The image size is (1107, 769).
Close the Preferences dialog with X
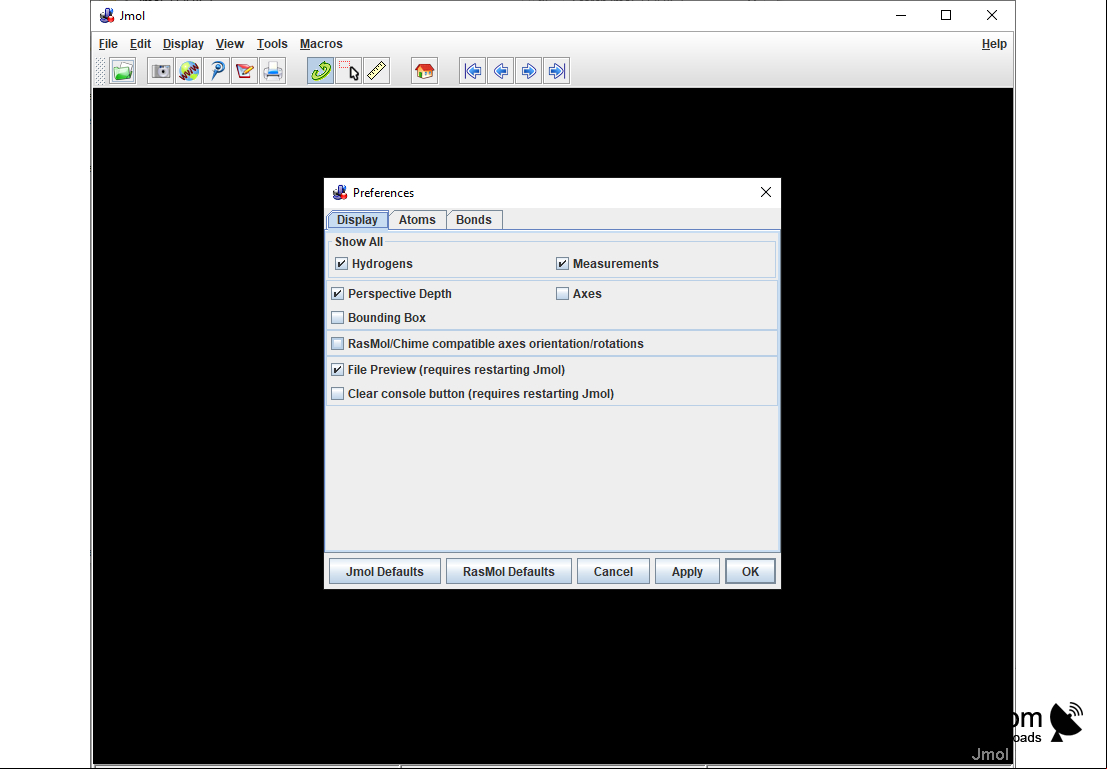pyautogui.click(x=765, y=192)
